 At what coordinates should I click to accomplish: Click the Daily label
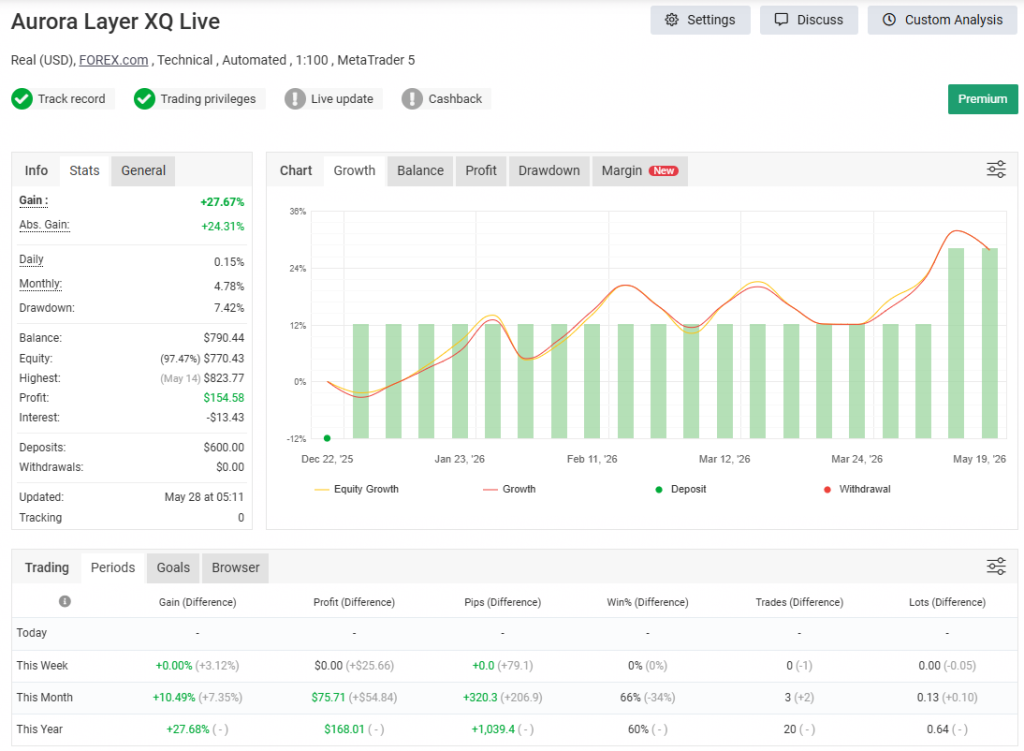point(31,259)
